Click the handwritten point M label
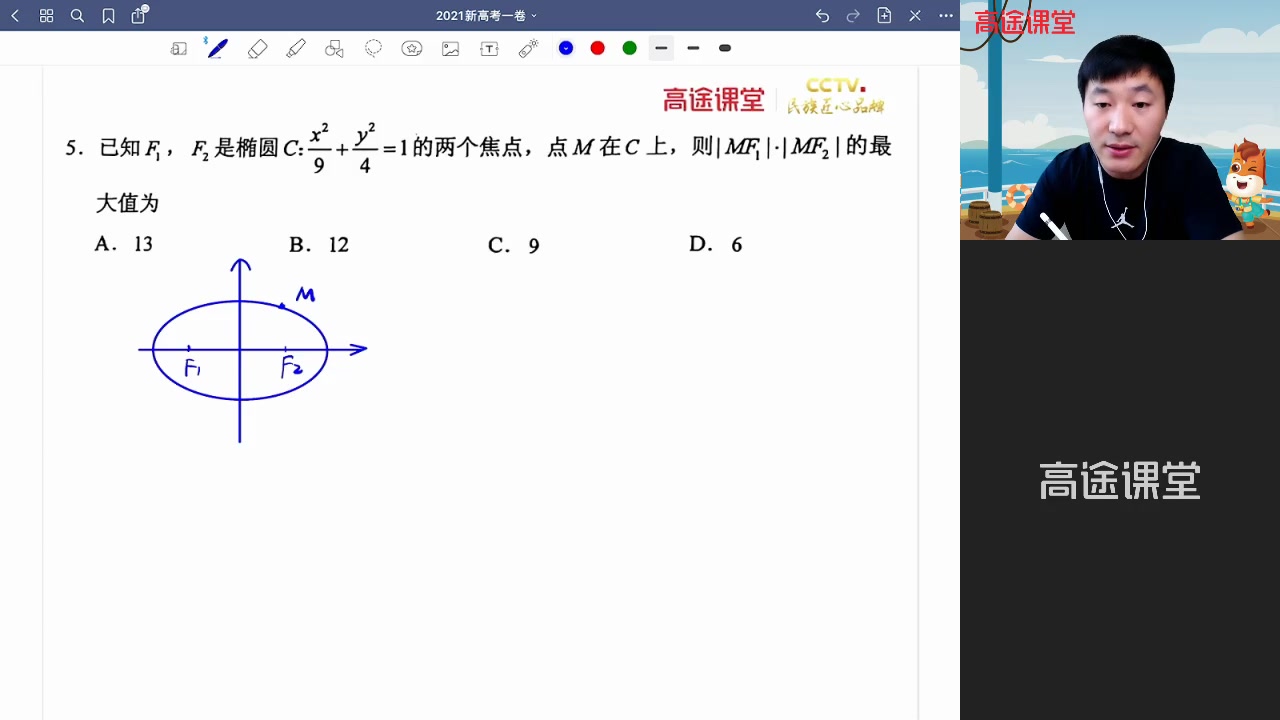Viewport: 1280px width, 720px height. click(x=305, y=295)
